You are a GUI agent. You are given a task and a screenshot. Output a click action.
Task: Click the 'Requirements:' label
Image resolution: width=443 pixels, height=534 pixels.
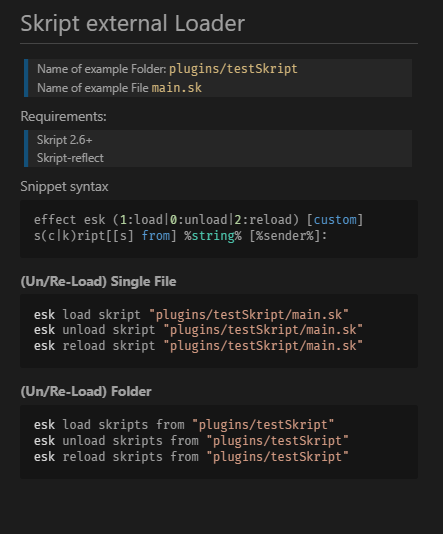pyautogui.click(x=63, y=116)
